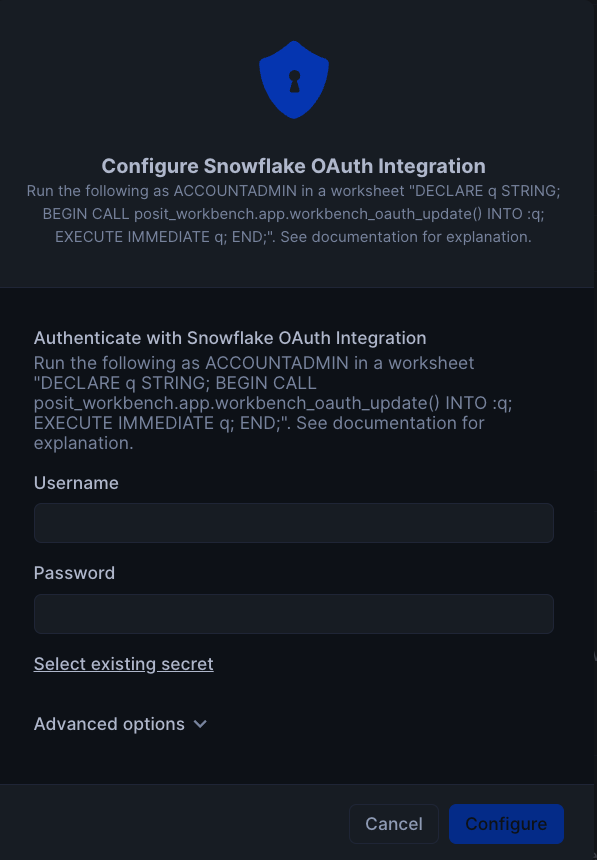Focus the Username input field
Viewport: 597px width, 860px height.
pyautogui.click(x=294, y=523)
